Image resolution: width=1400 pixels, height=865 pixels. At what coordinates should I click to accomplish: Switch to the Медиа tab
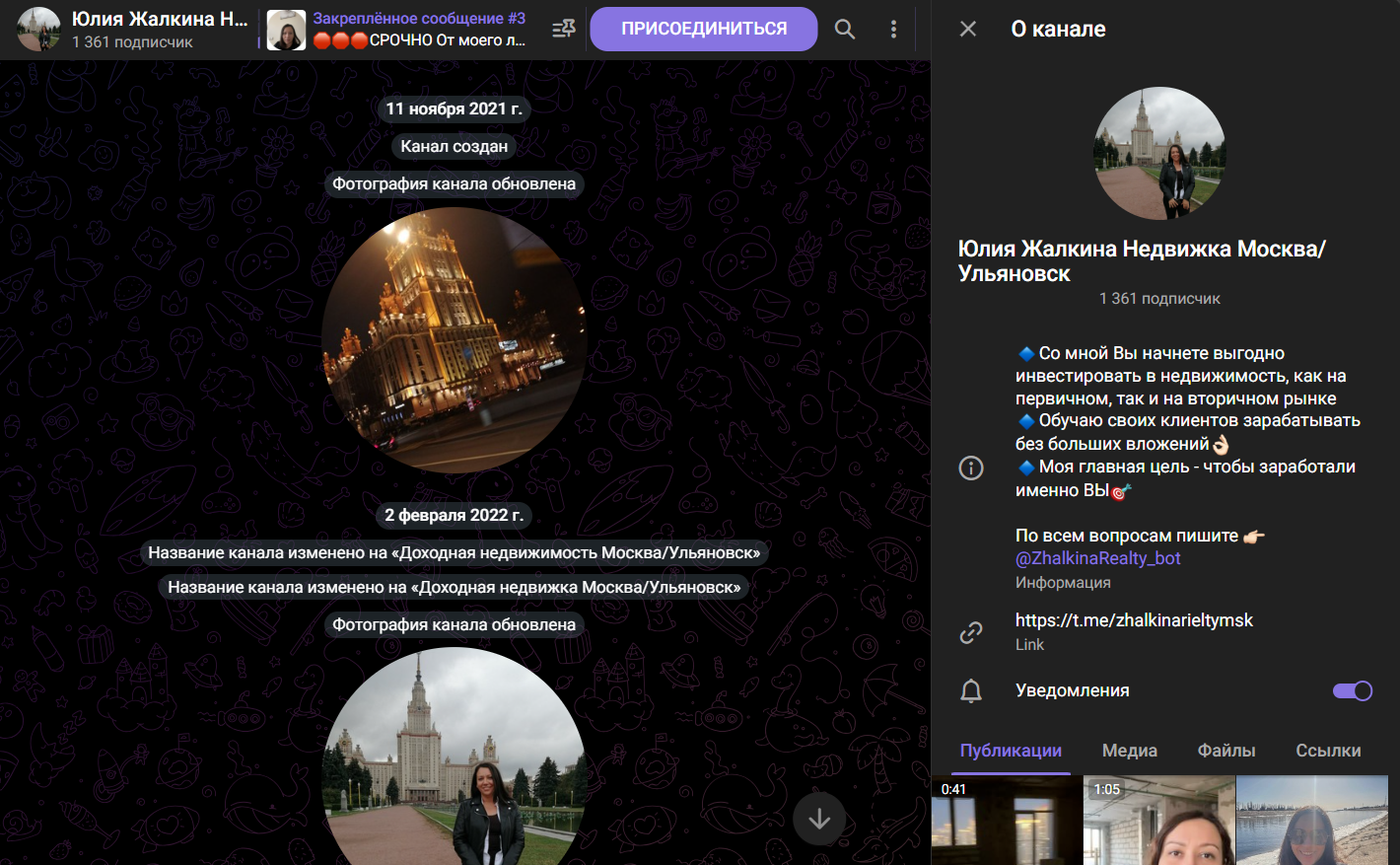pos(1129,751)
